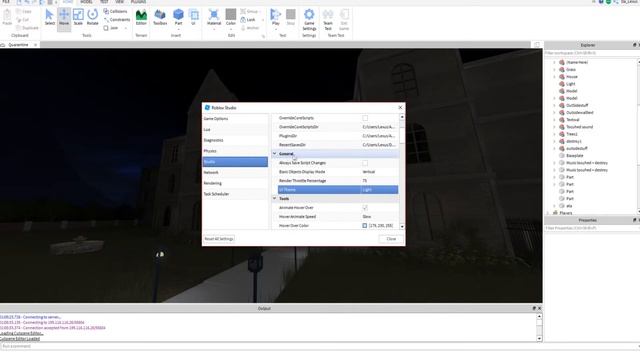Click the Group button
Viewport: 640px width, 360px height.
coord(249,11)
